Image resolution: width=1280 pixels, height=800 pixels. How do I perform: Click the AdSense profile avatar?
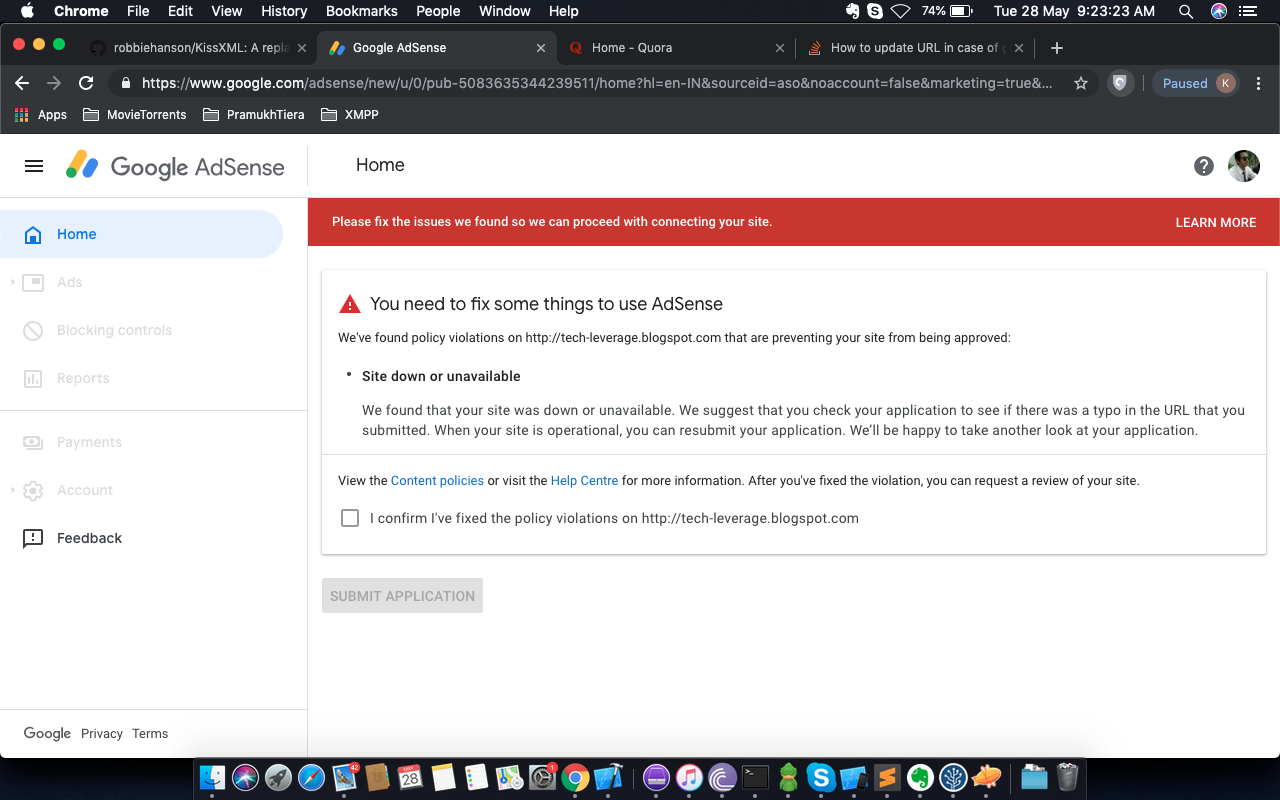point(1243,166)
